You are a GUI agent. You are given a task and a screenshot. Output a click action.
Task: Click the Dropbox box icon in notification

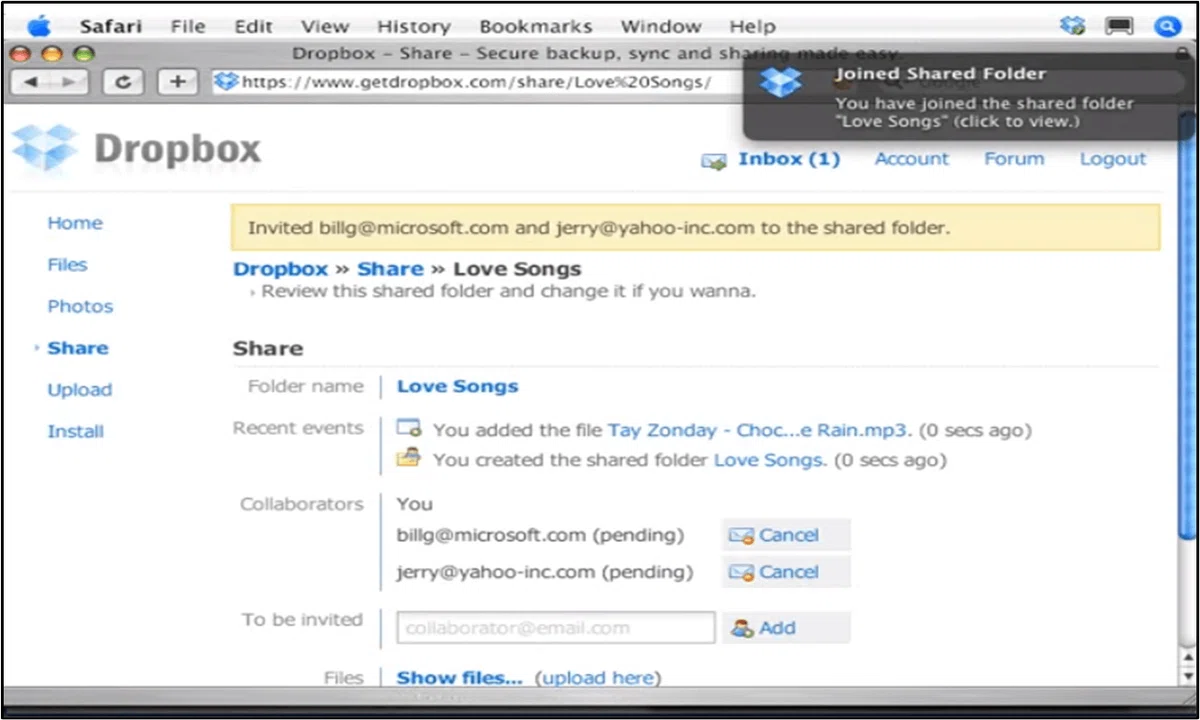(781, 81)
